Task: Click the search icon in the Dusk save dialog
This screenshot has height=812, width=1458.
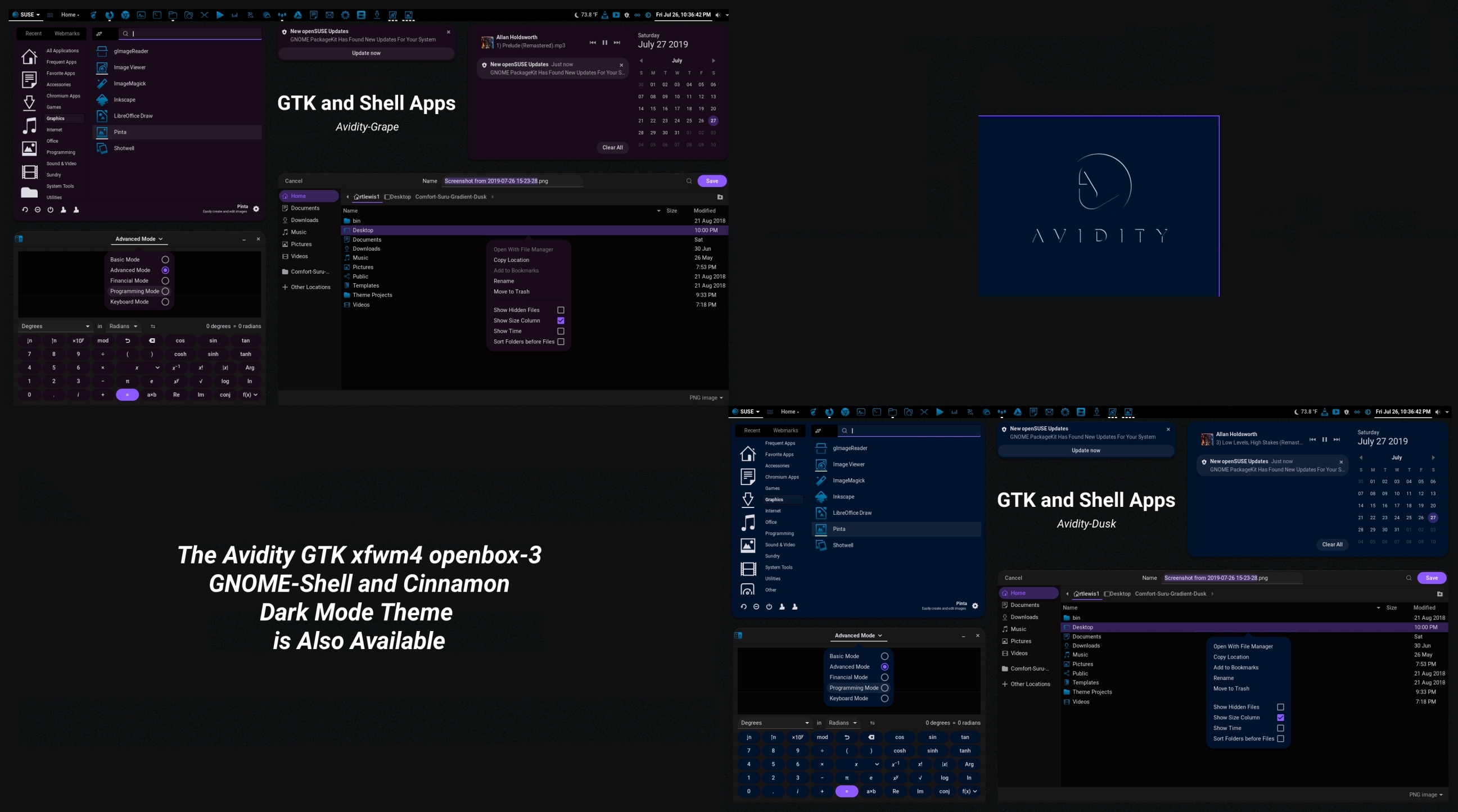Action: point(1409,578)
